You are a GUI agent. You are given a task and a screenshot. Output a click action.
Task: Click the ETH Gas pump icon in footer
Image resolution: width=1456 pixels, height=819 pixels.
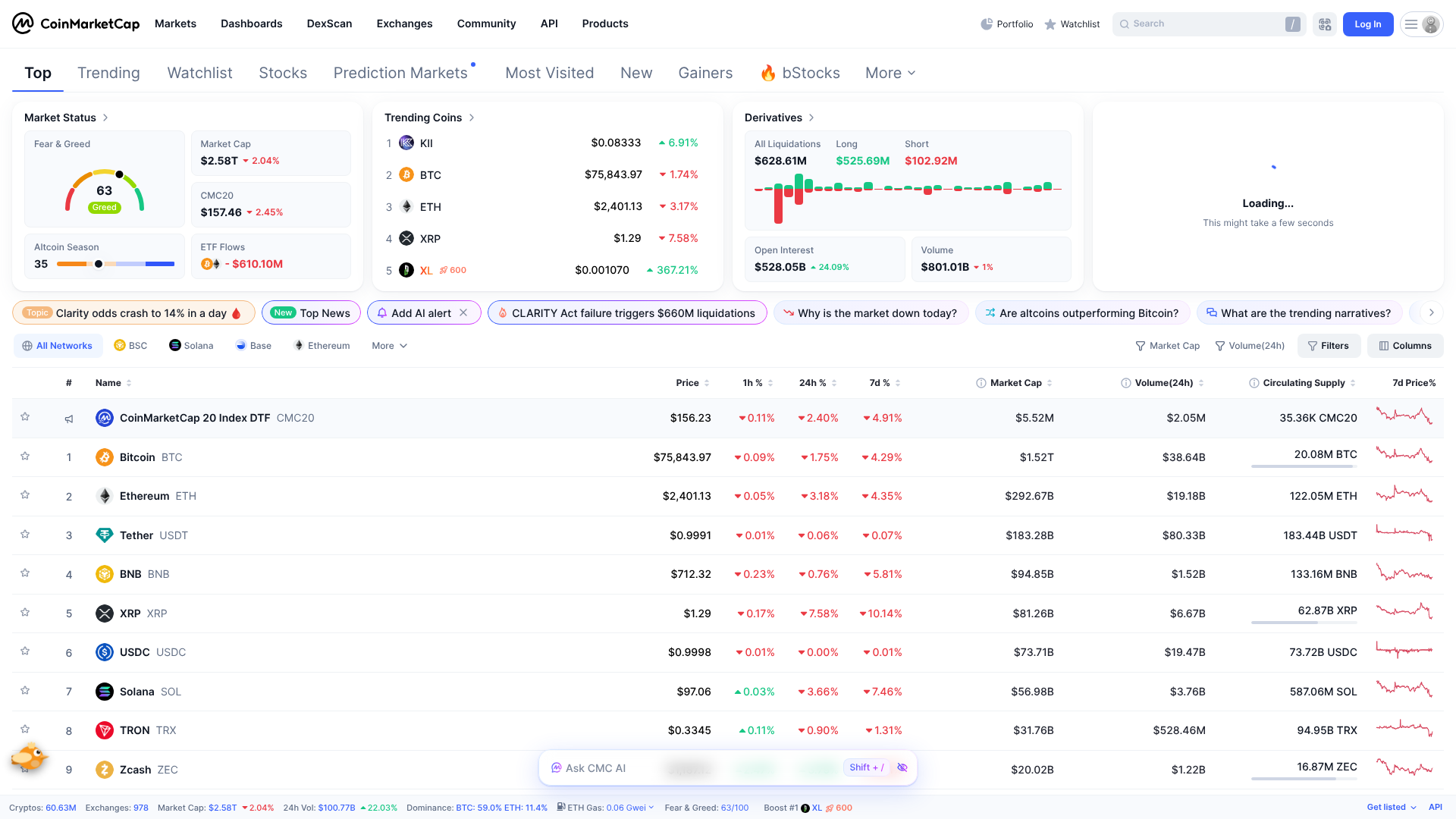(x=561, y=807)
